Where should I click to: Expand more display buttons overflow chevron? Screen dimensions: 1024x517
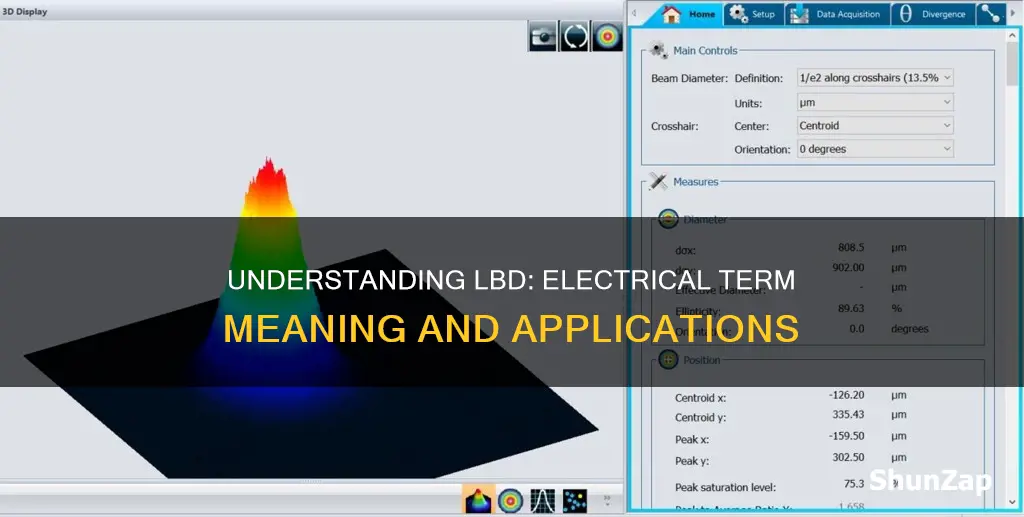[x=607, y=501]
